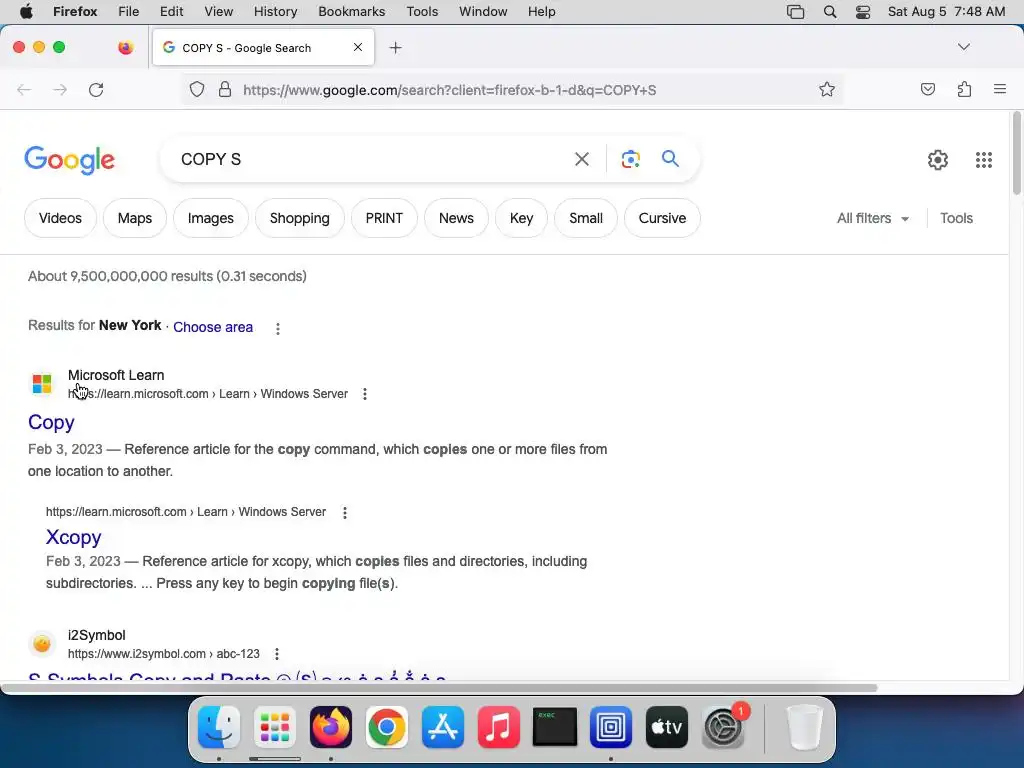The height and width of the screenshot is (768, 1024).
Task: Open Spotlight search in menu bar
Action: pyautogui.click(x=829, y=11)
